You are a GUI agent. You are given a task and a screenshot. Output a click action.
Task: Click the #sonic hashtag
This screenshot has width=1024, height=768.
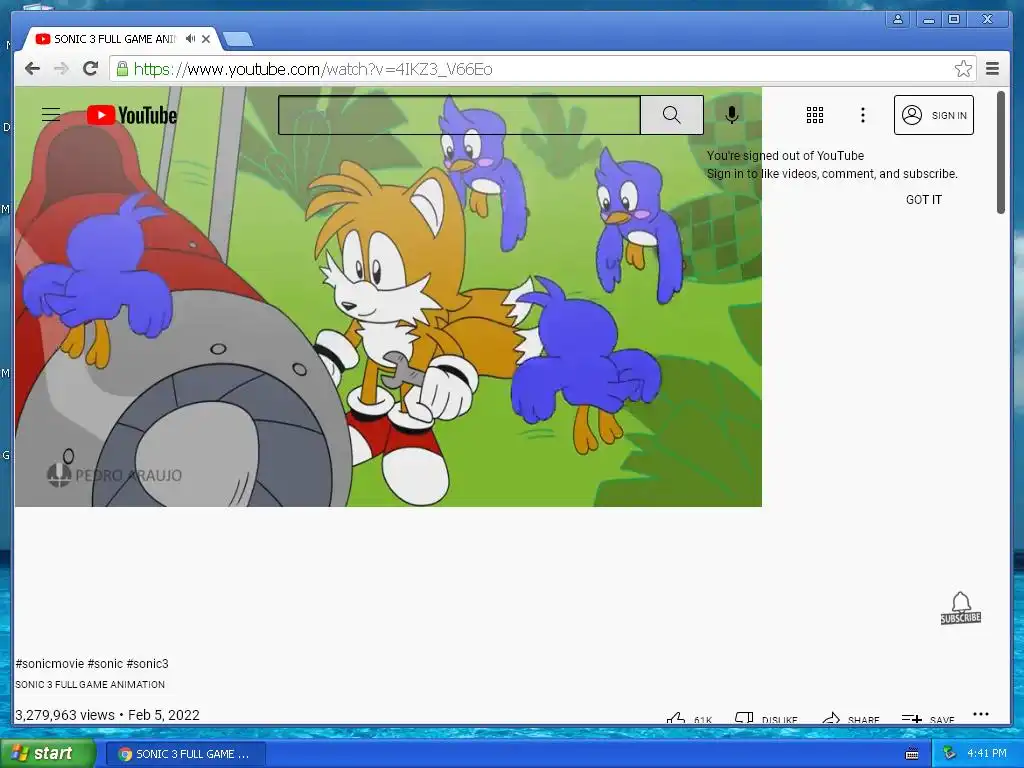coord(105,664)
